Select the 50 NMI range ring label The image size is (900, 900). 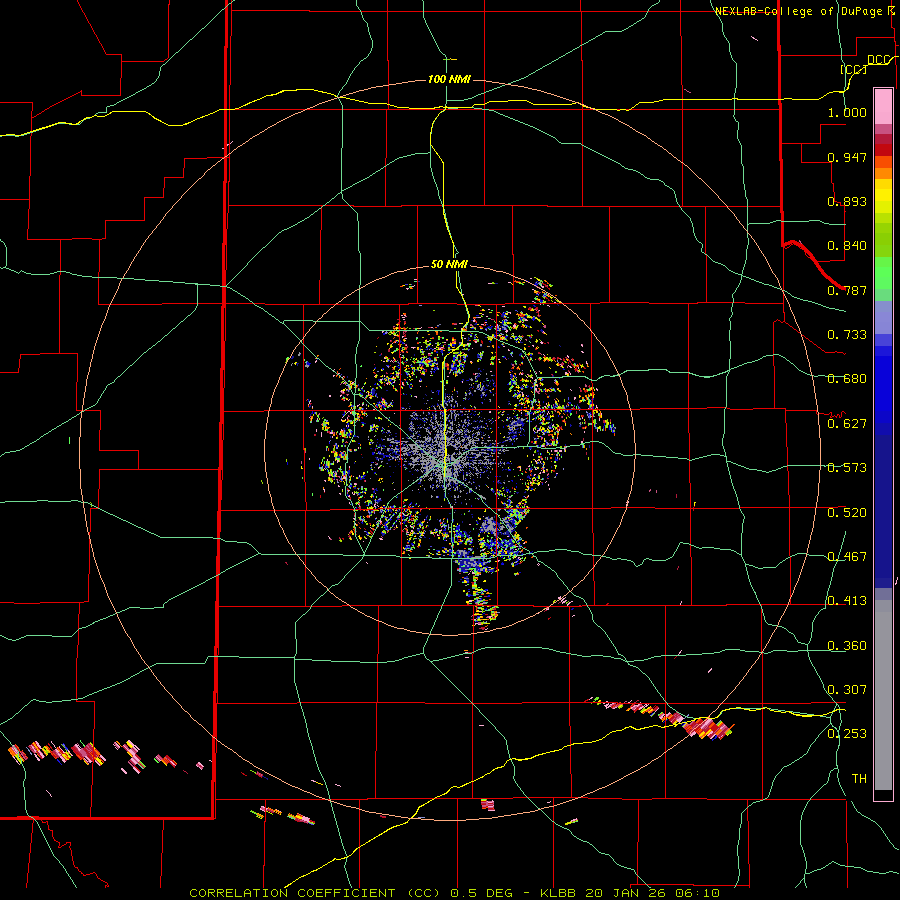coord(449,264)
